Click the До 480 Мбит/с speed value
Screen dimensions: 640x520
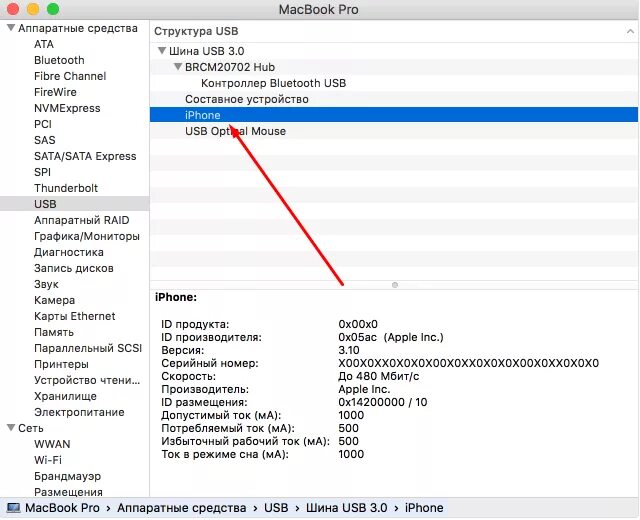point(379,376)
